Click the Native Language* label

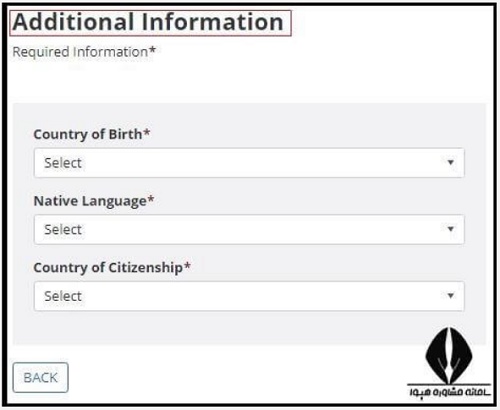94,201
